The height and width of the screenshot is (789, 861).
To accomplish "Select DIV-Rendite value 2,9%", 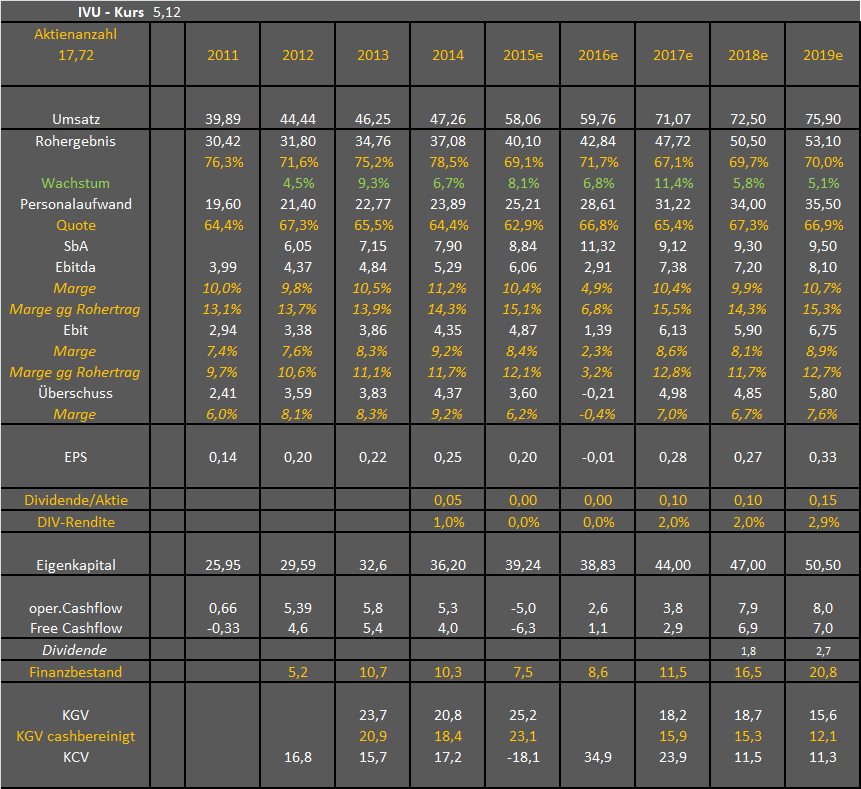I will click(x=823, y=522).
